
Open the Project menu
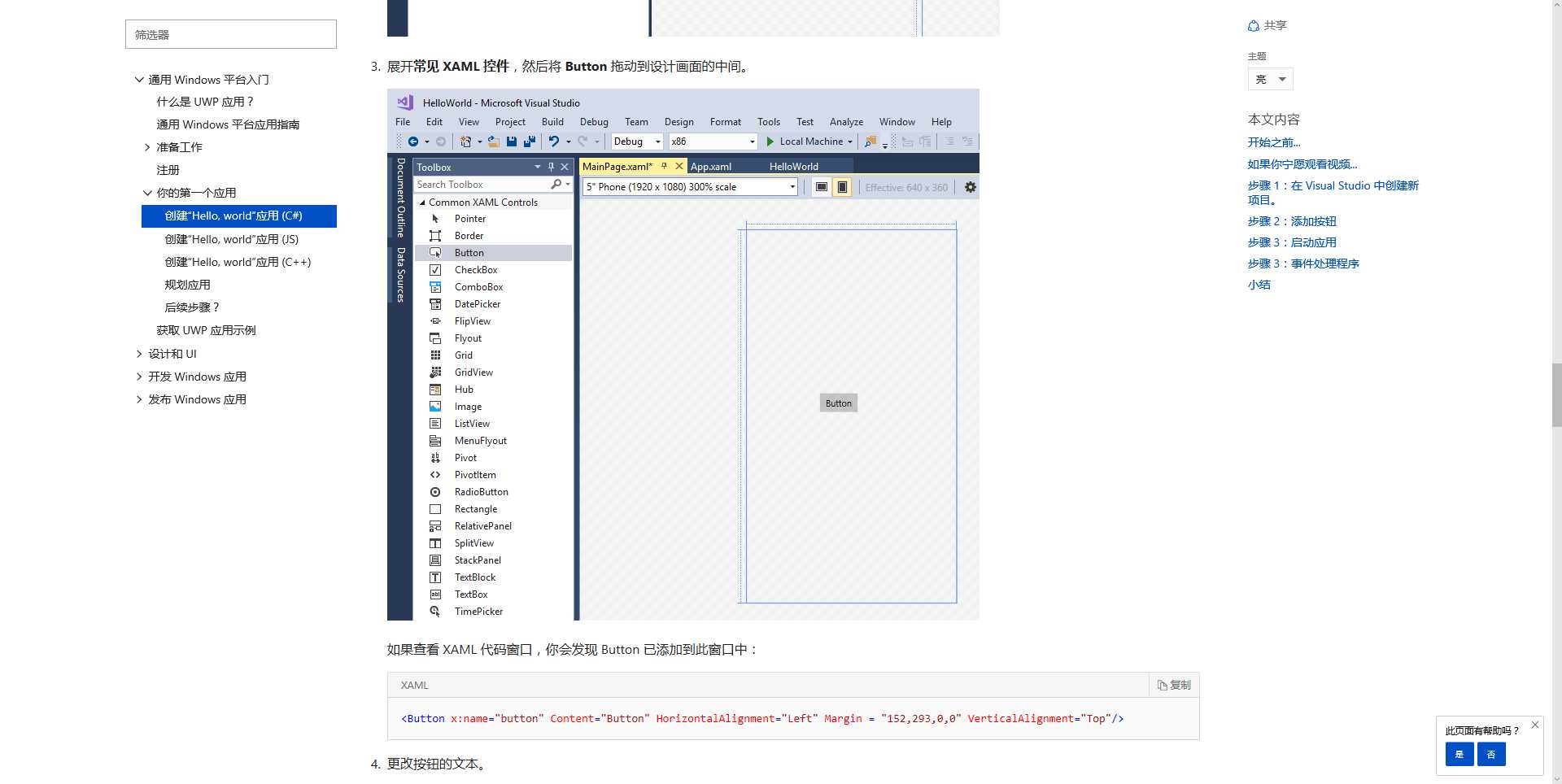(510, 122)
